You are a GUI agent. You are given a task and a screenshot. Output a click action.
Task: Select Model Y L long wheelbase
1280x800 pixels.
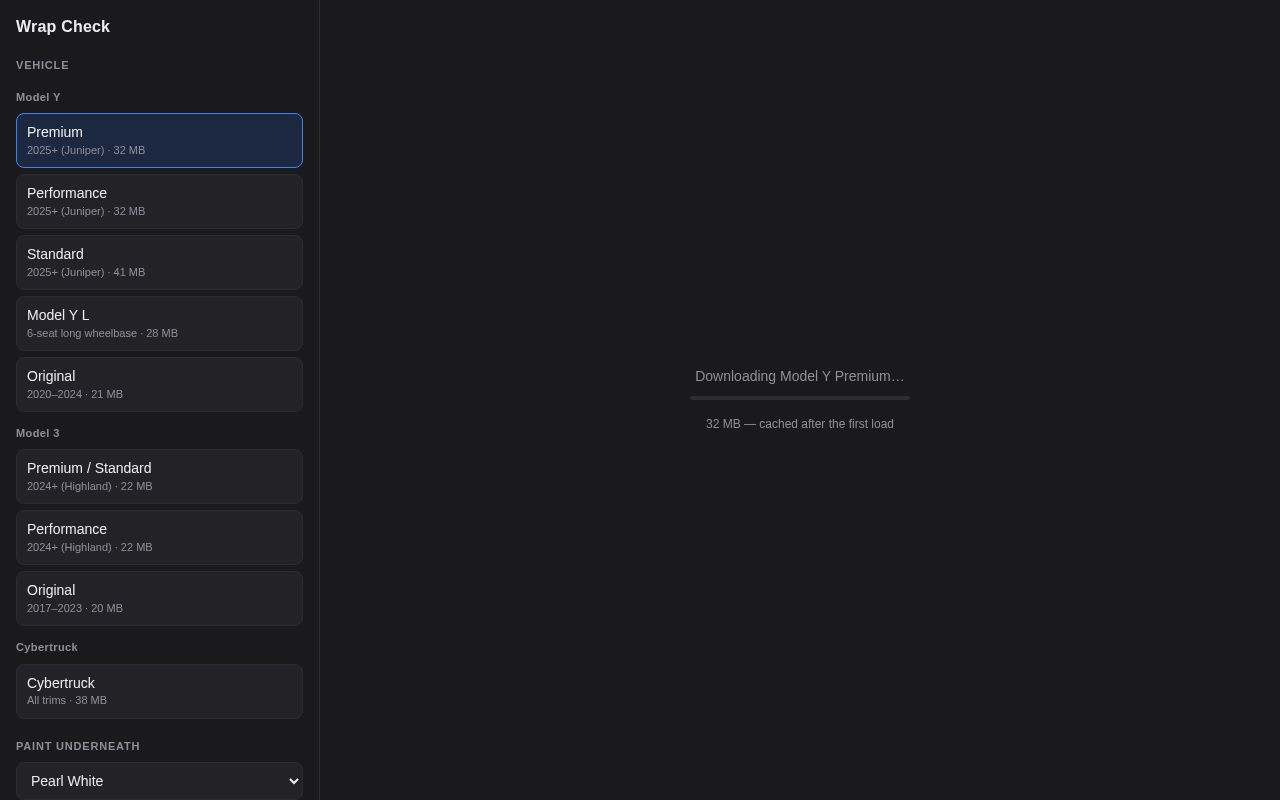point(159,323)
